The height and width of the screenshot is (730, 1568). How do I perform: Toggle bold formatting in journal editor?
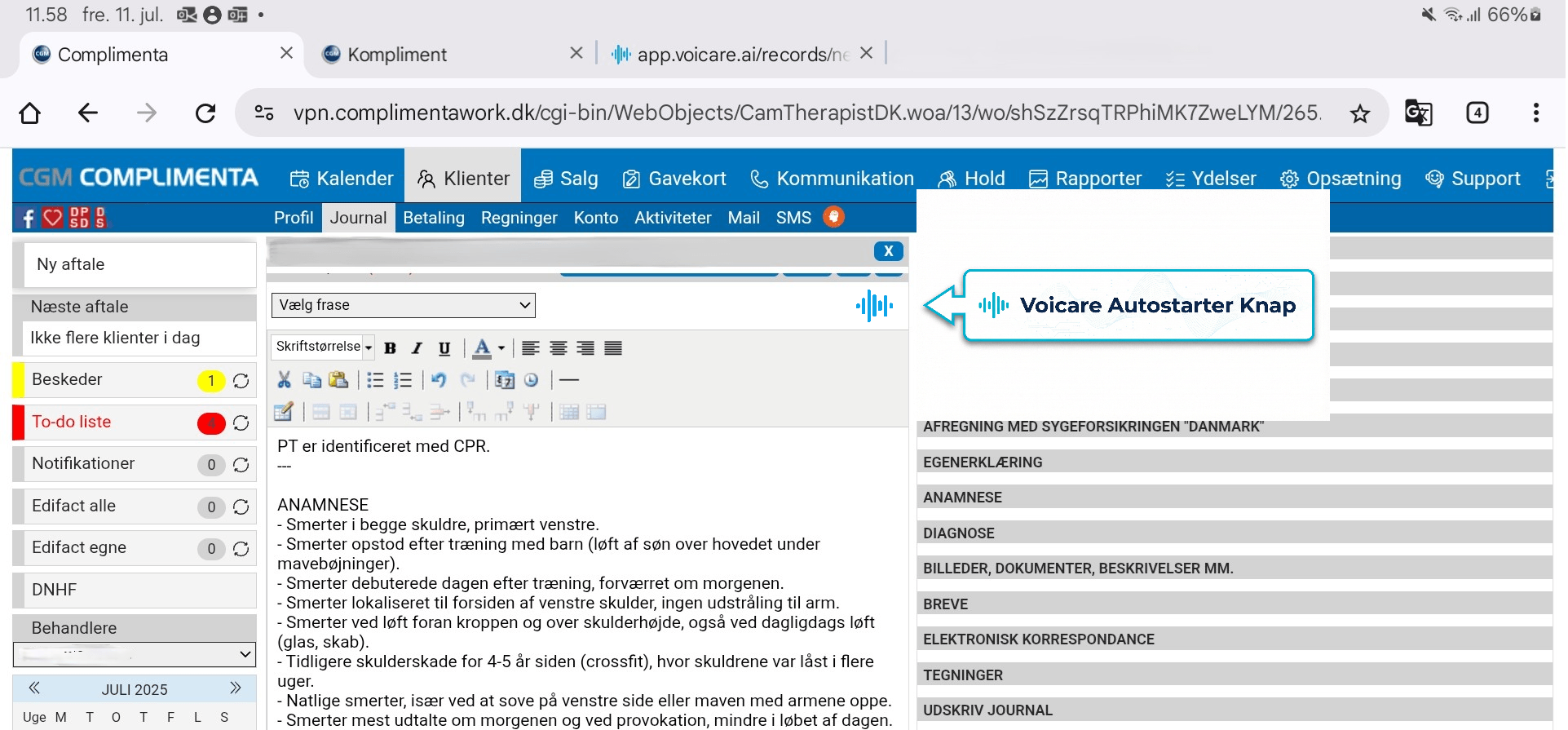click(390, 348)
